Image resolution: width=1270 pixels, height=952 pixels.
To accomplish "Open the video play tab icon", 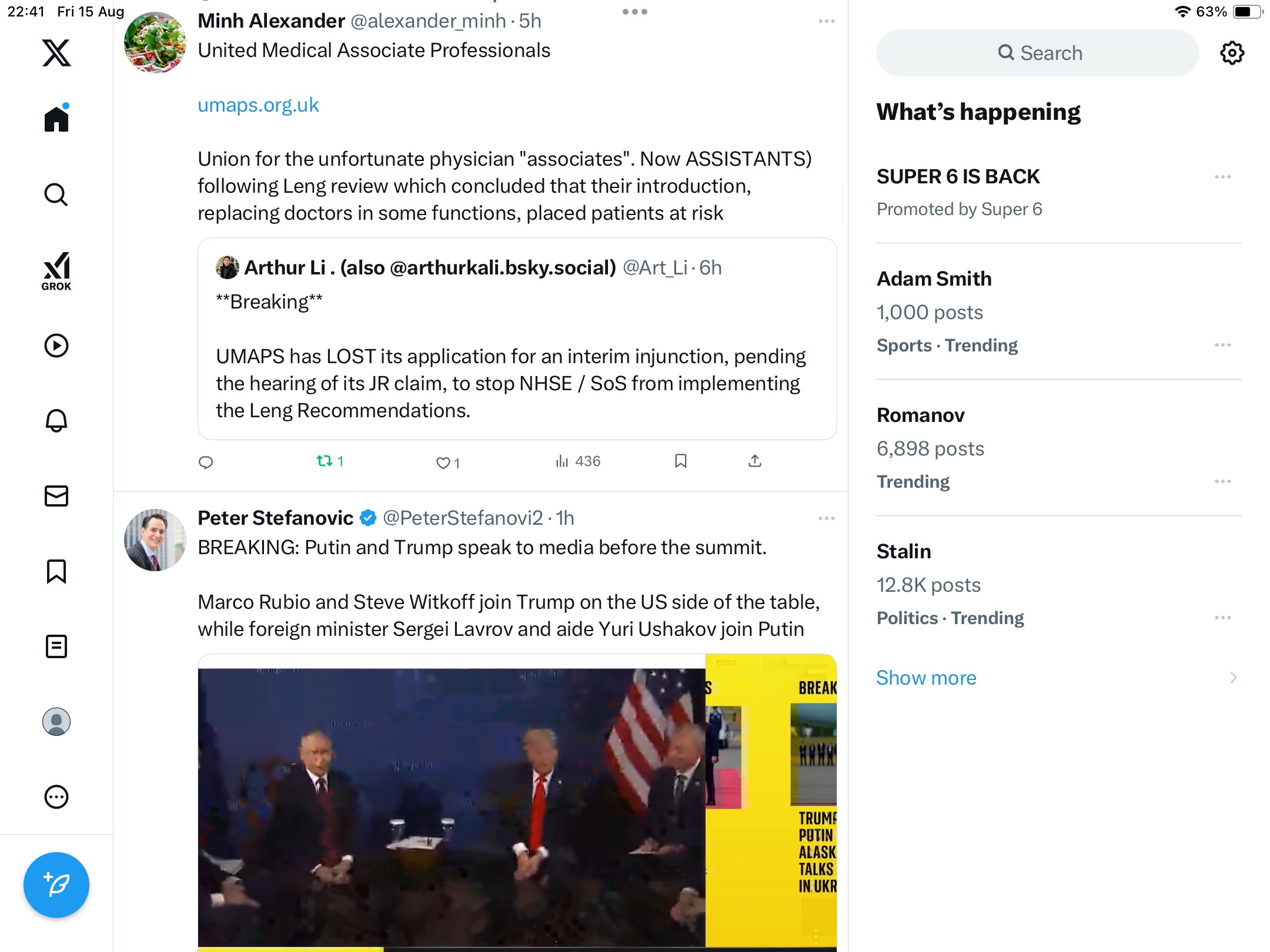I will pyautogui.click(x=56, y=346).
